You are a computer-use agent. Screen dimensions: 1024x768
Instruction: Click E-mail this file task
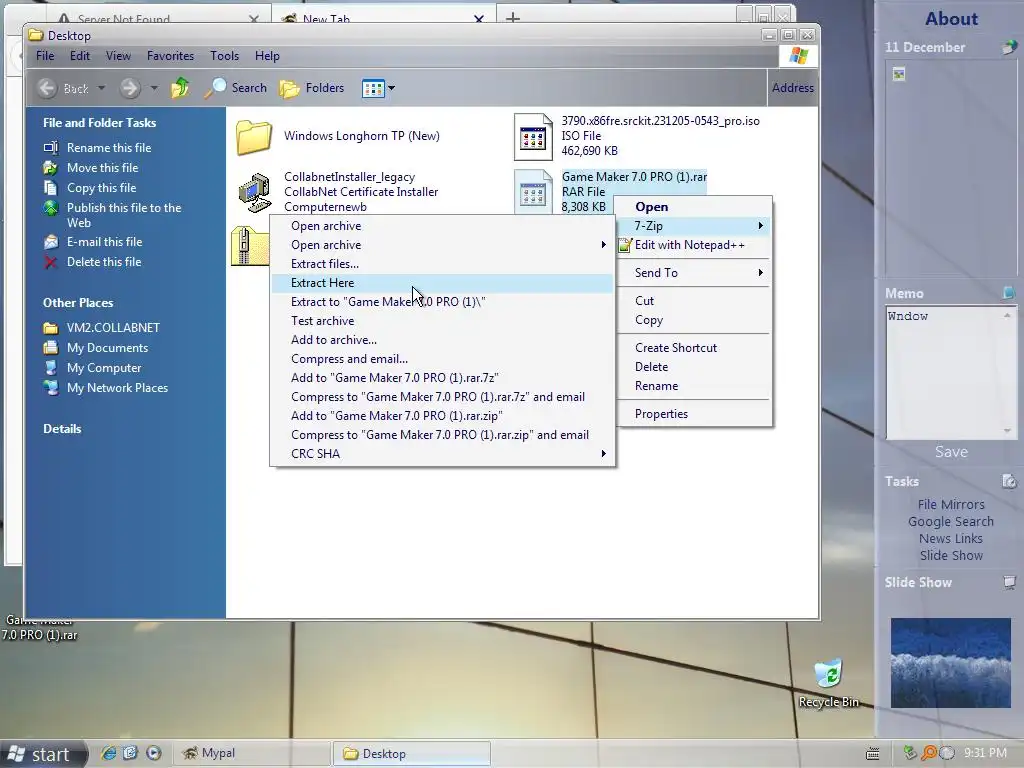pyautogui.click(x=104, y=242)
